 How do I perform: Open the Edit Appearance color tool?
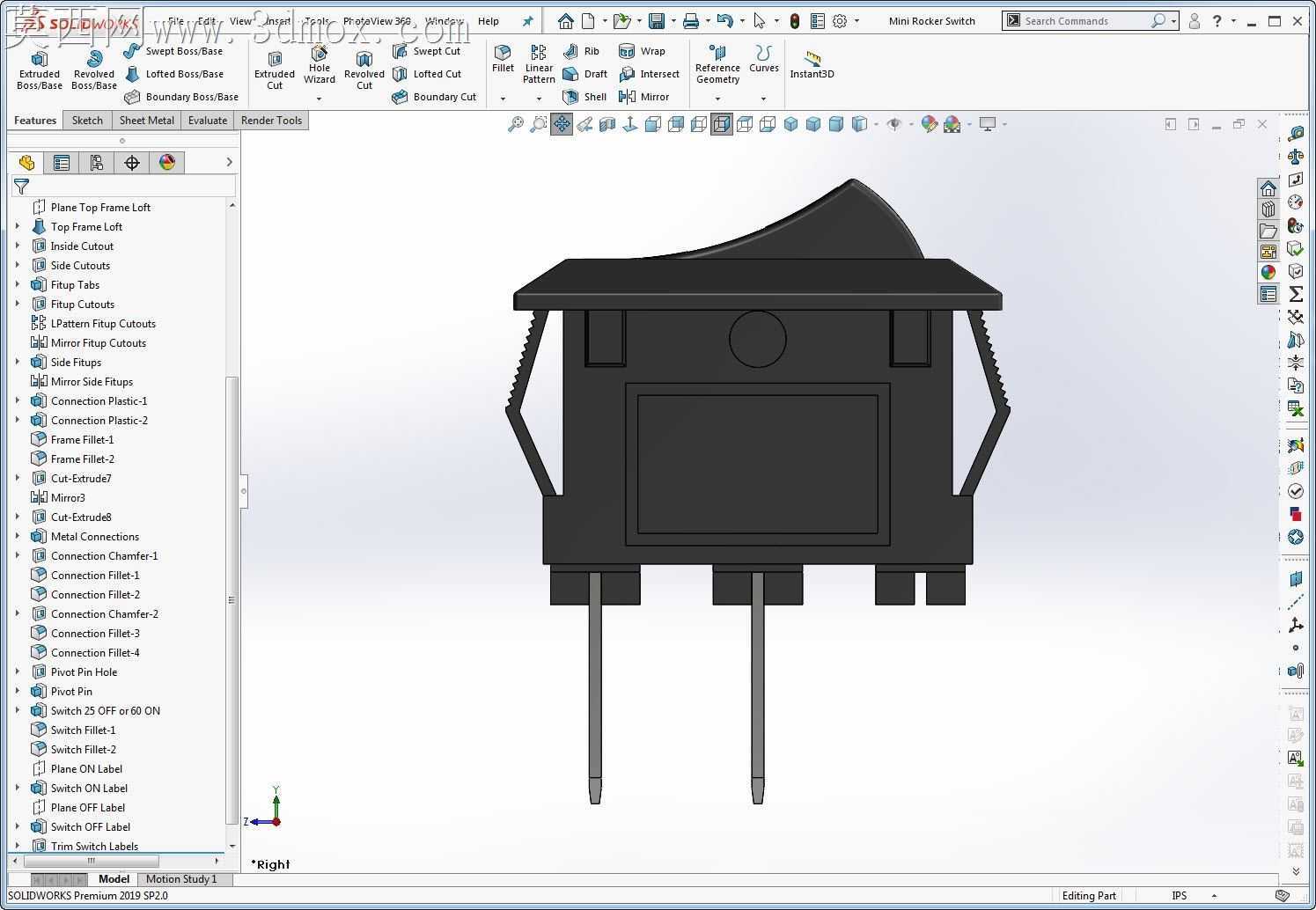[929, 124]
